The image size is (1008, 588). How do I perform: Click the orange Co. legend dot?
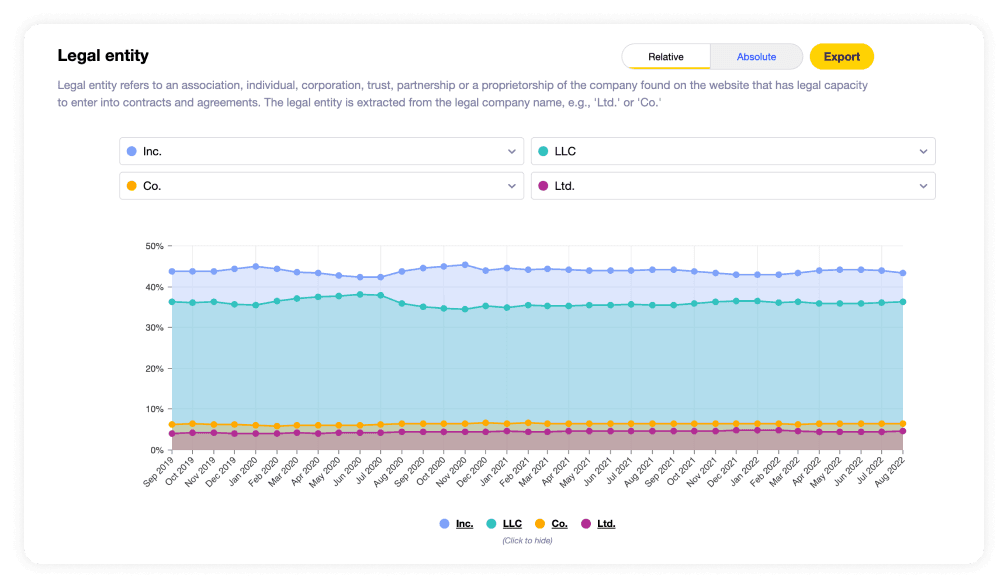(540, 524)
